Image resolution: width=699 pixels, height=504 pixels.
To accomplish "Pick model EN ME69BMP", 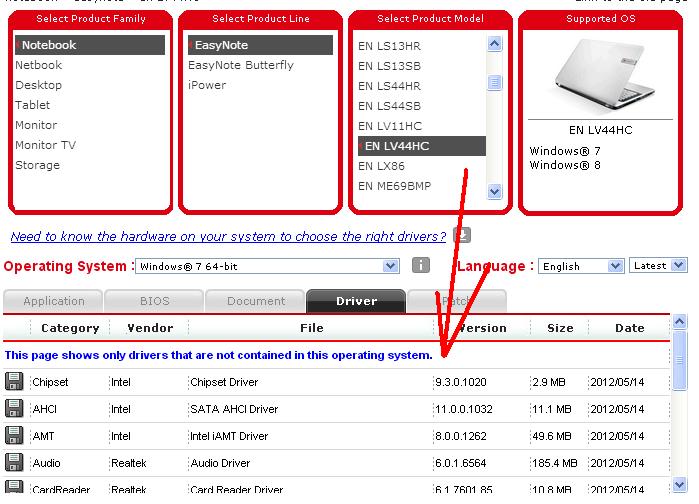I will tap(395, 186).
